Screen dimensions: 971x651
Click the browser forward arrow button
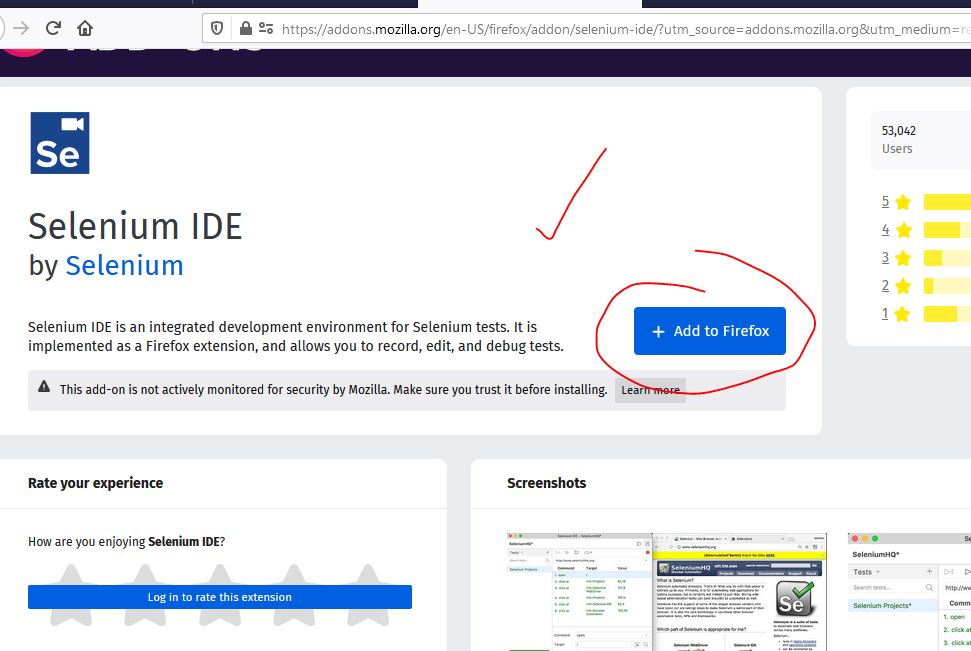coord(21,28)
